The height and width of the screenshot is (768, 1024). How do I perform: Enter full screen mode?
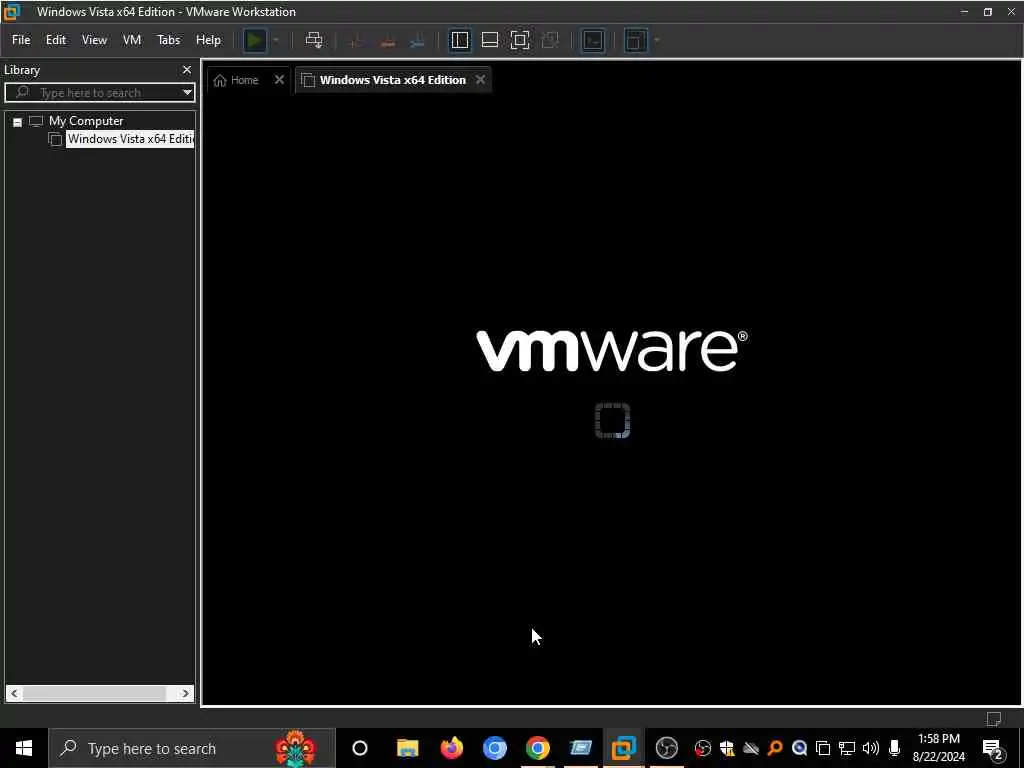coord(520,40)
